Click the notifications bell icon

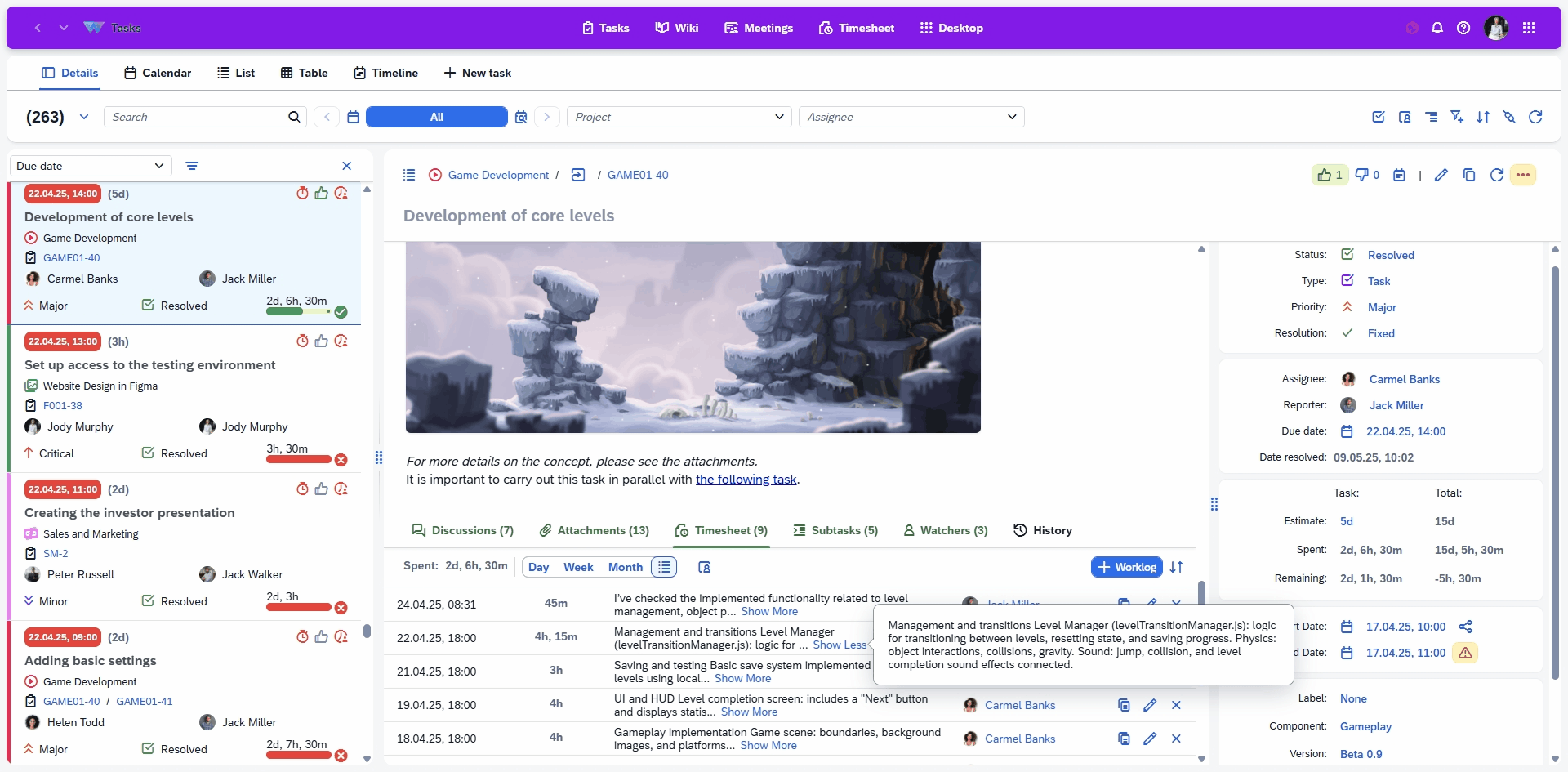1437,28
